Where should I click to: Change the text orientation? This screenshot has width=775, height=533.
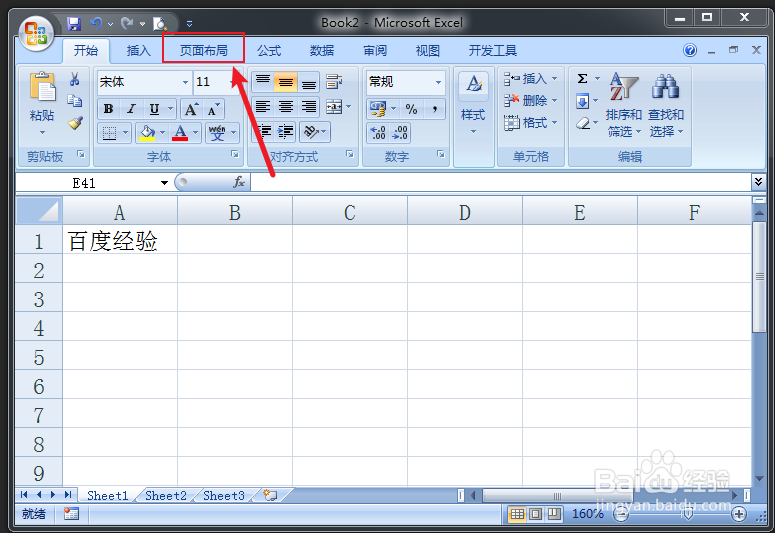coord(311,132)
